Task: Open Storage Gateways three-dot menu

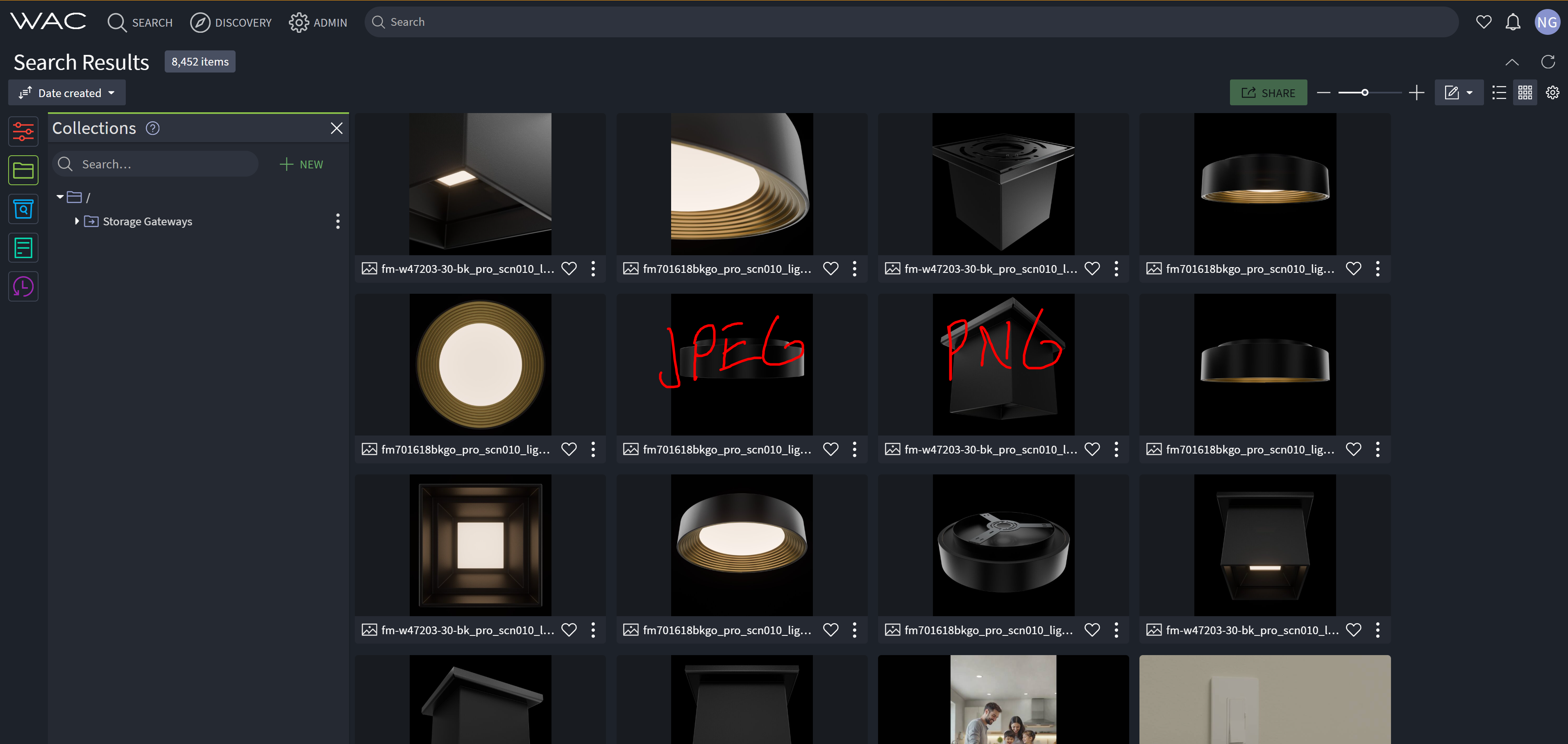Action: click(x=338, y=221)
